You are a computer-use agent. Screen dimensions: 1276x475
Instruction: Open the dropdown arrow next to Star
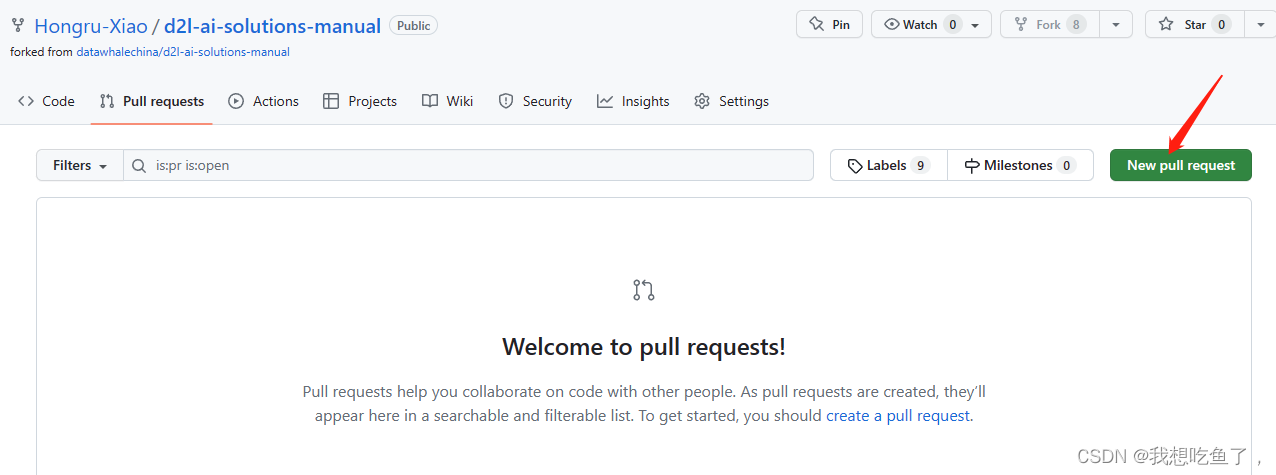click(1260, 25)
